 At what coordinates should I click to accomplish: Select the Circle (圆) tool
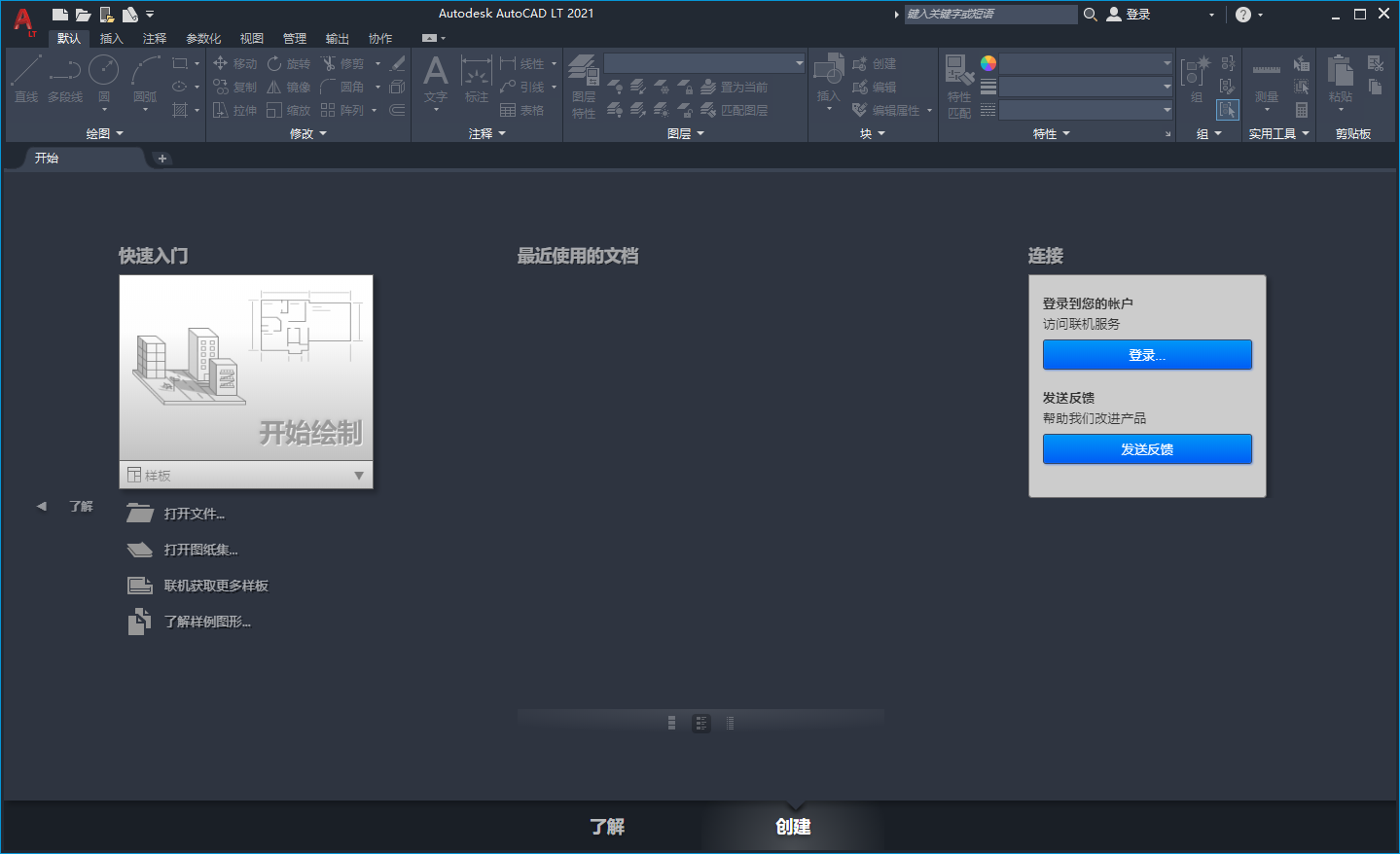[103, 69]
